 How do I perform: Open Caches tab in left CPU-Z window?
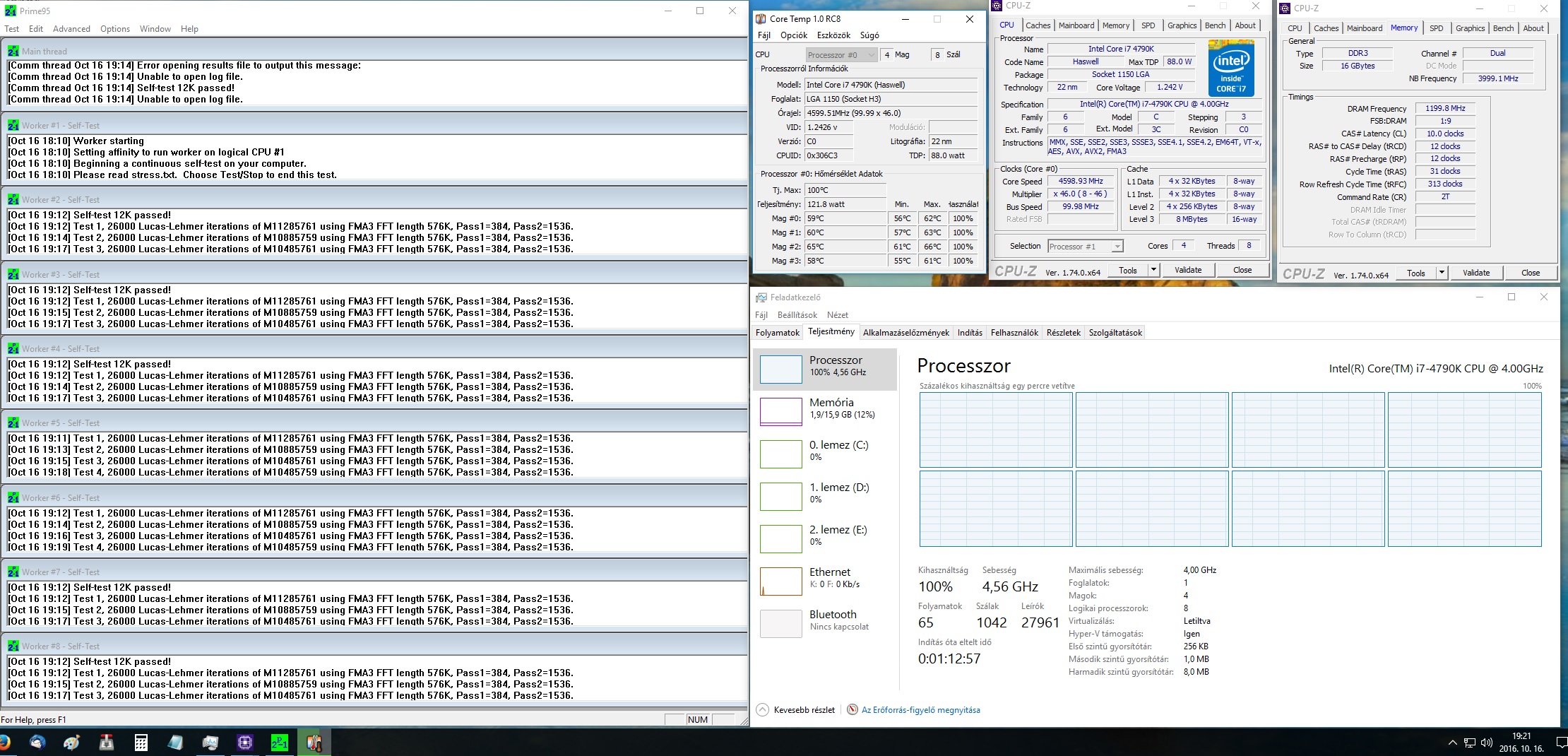click(x=1038, y=25)
